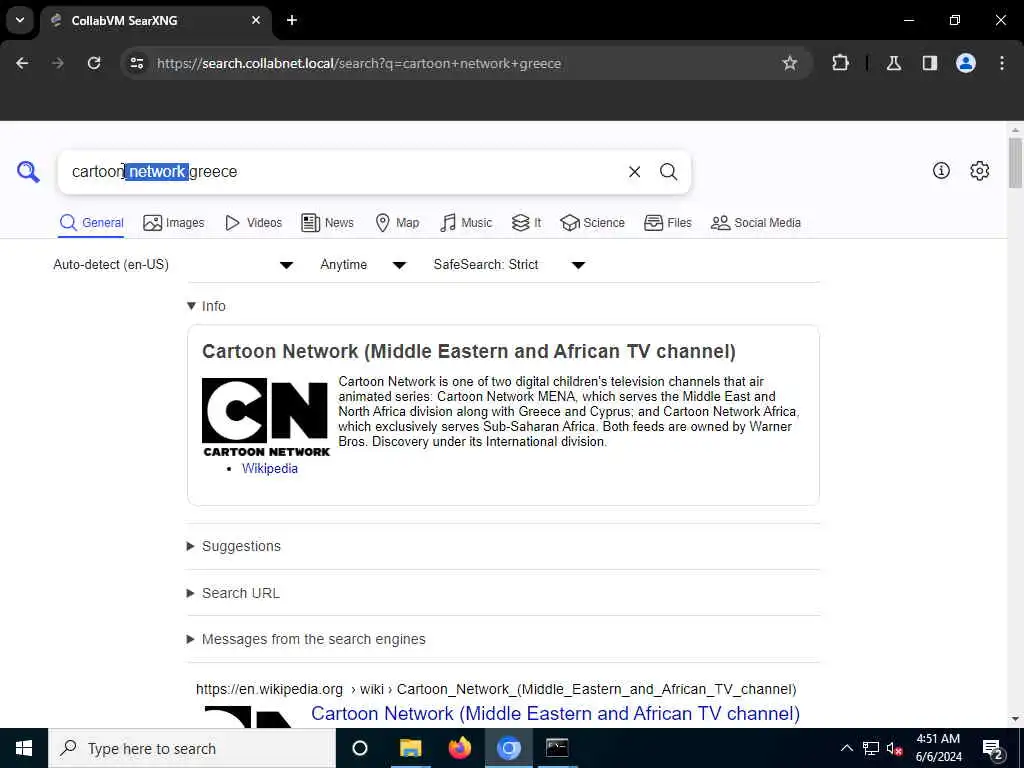The image size is (1024, 768).
Task: Bookmark this page with star
Action: tap(790, 63)
